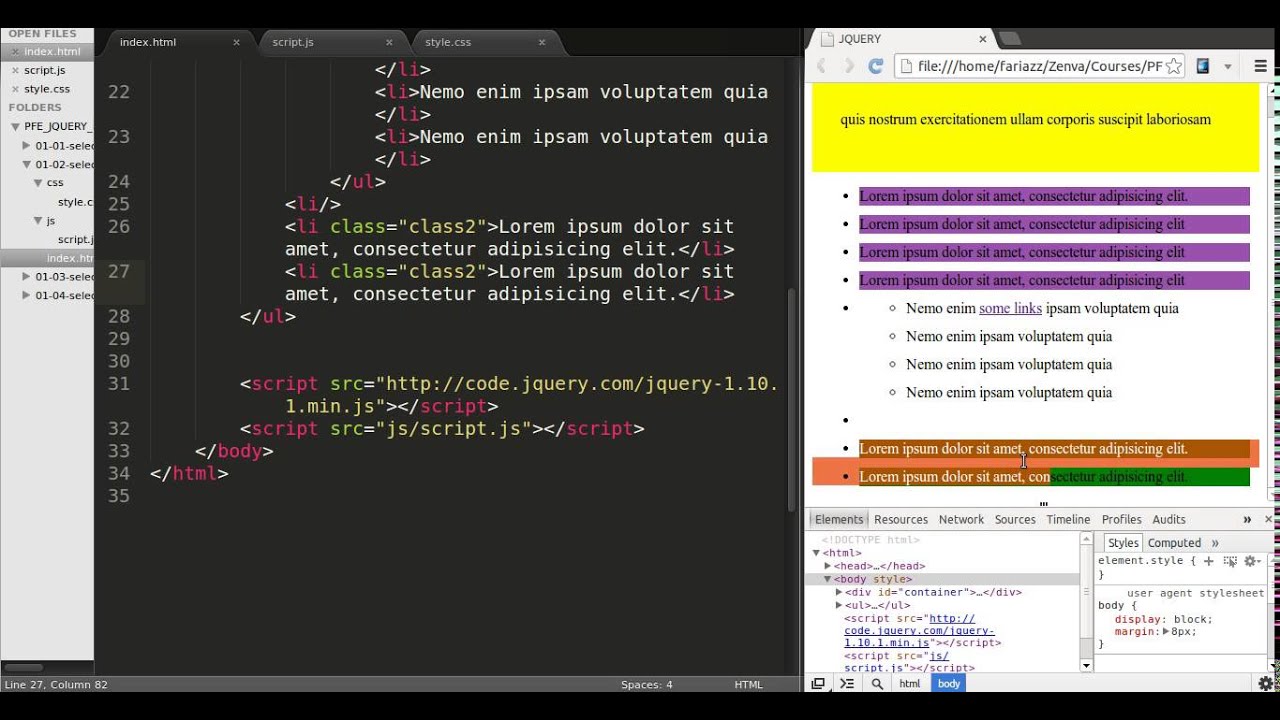Image resolution: width=1280 pixels, height=720 pixels.
Task: Open the DevTools Network panel
Action: (x=961, y=519)
